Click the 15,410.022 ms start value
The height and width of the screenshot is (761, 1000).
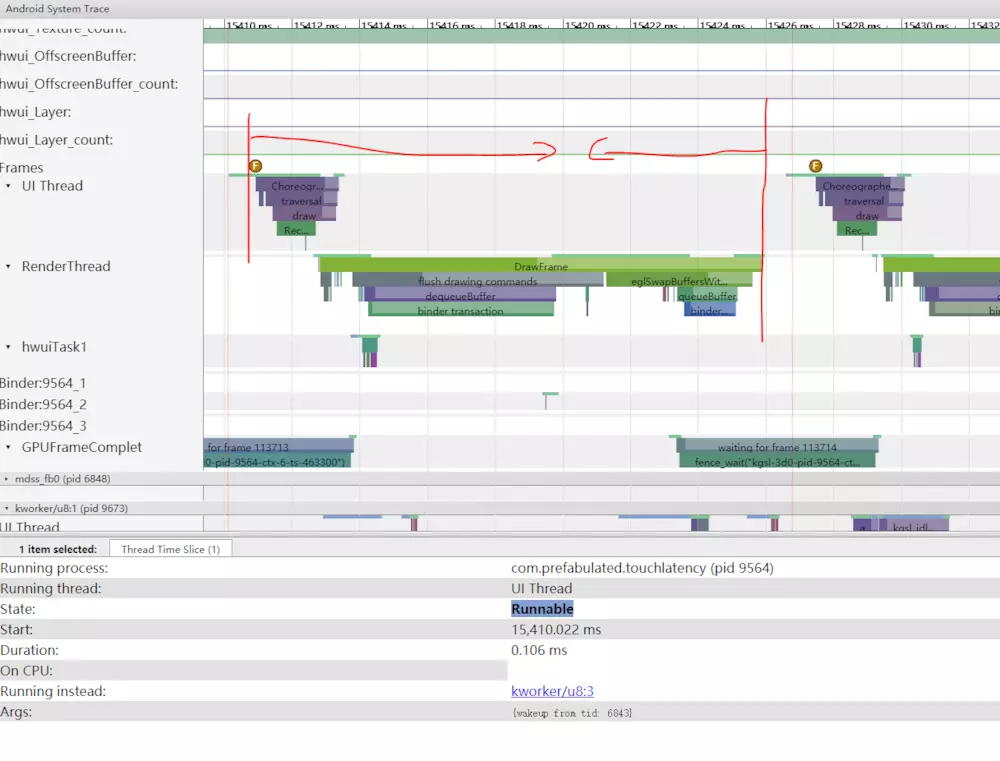[556, 630]
